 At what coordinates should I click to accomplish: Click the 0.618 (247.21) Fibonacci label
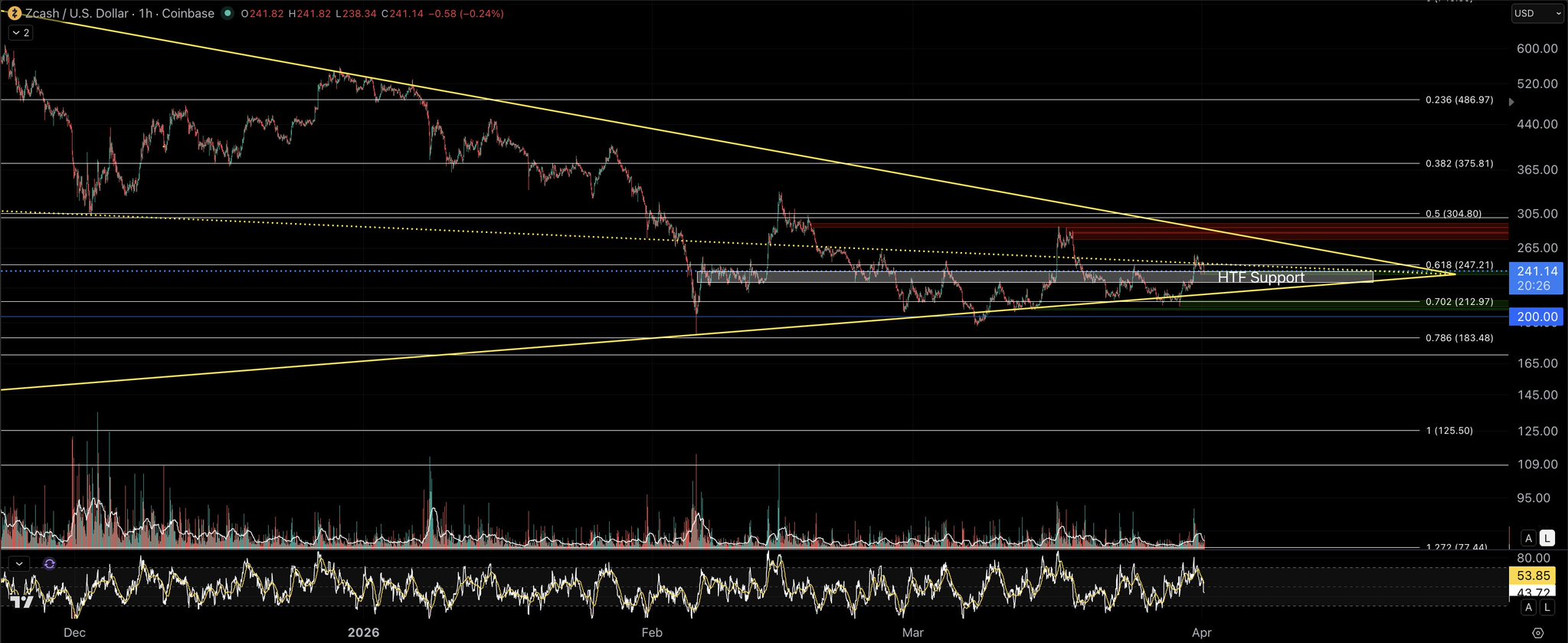click(1459, 265)
